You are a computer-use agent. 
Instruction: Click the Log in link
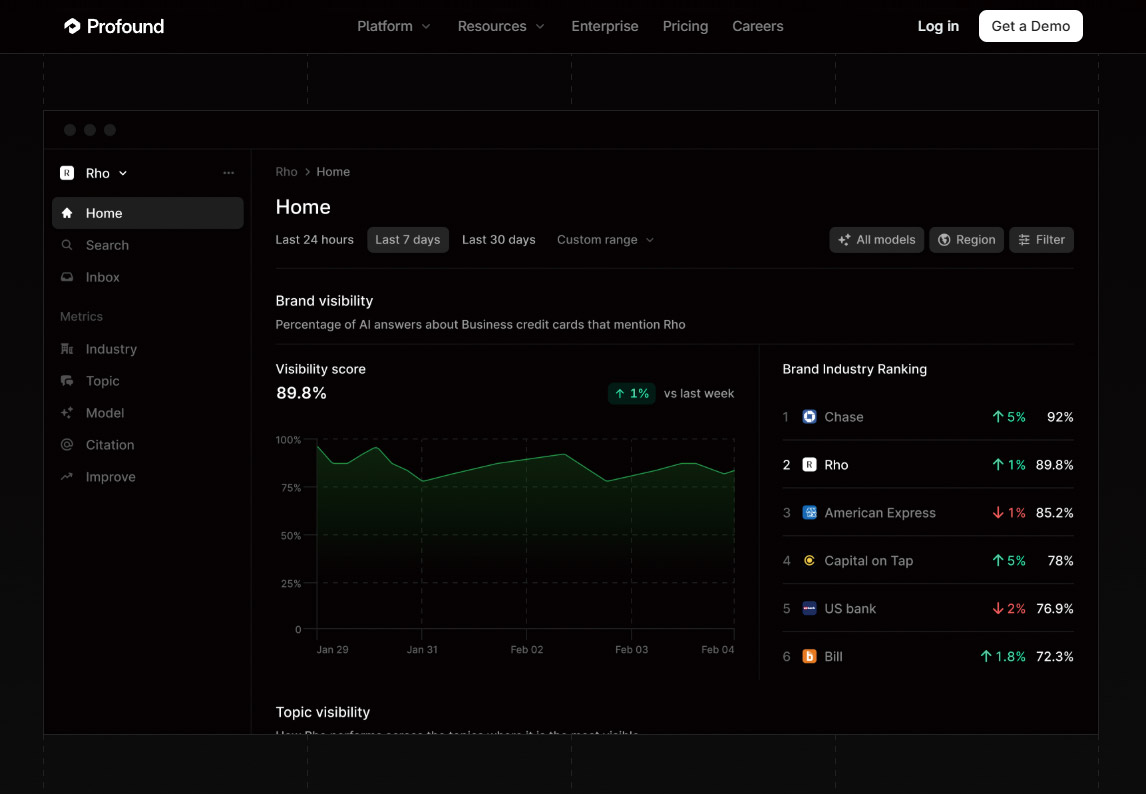(938, 26)
